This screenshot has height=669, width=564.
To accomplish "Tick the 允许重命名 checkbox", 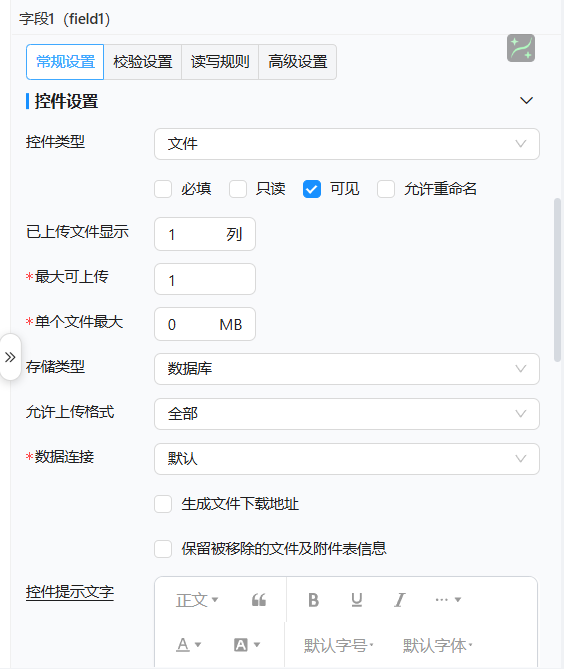I will tap(386, 189).
